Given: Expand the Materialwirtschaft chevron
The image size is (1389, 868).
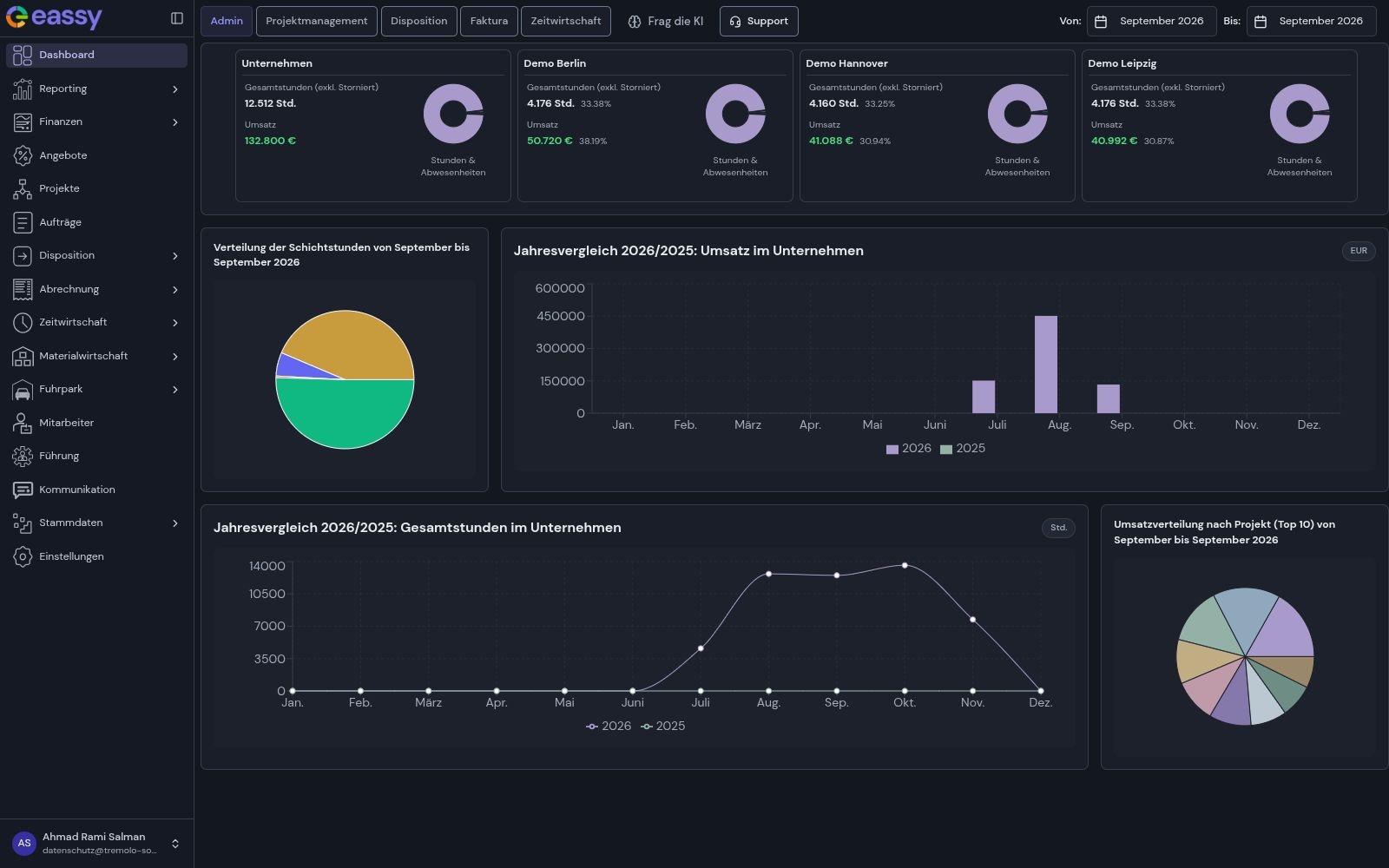Looking at the screenshot, I should pyautogui.click(x=175, y=357).
